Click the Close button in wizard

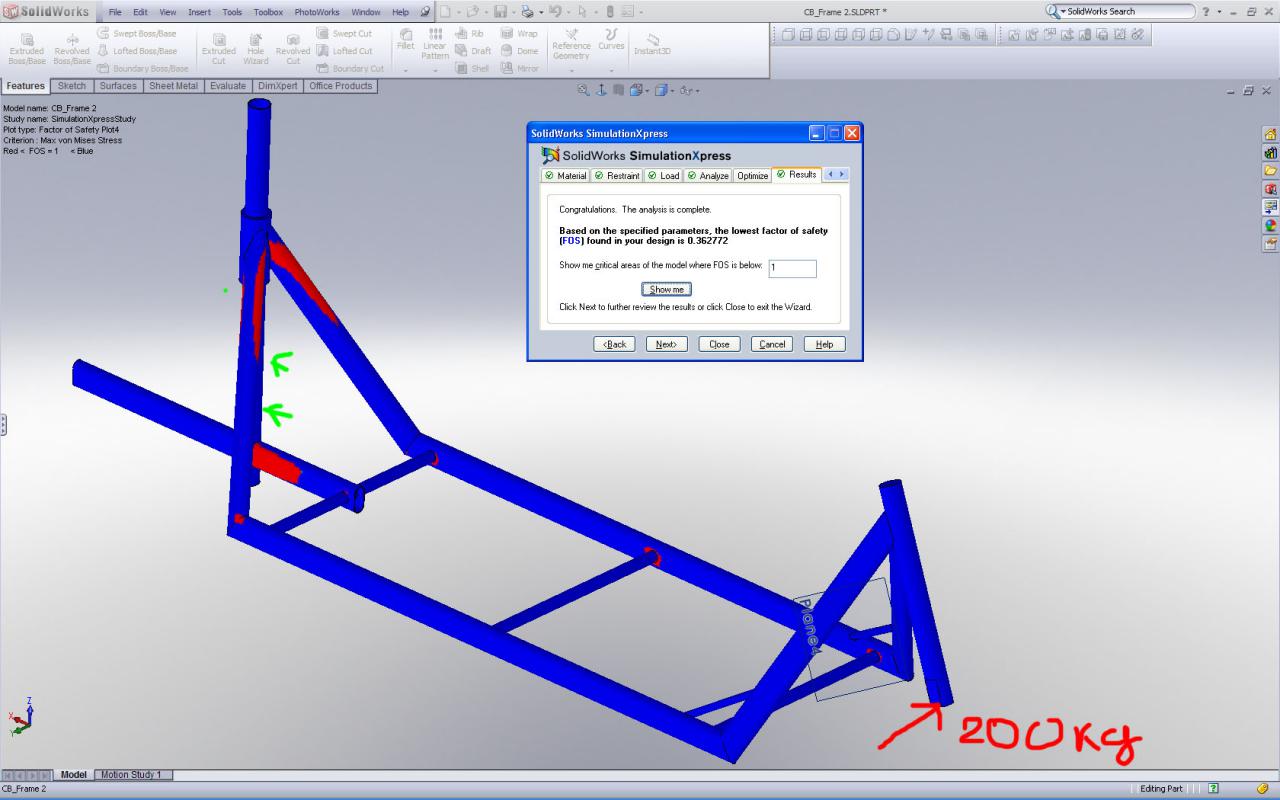(x=720, y=344)
